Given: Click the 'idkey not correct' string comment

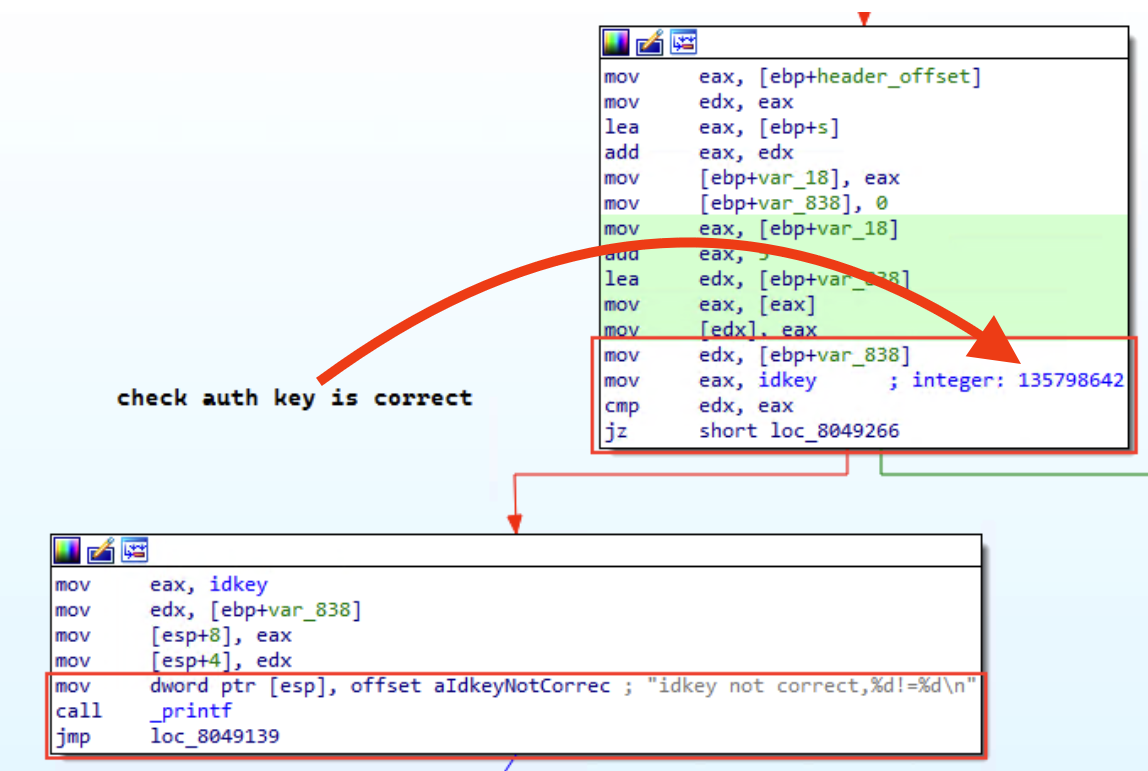Looking at the screenshot, I should pos(800,686).
